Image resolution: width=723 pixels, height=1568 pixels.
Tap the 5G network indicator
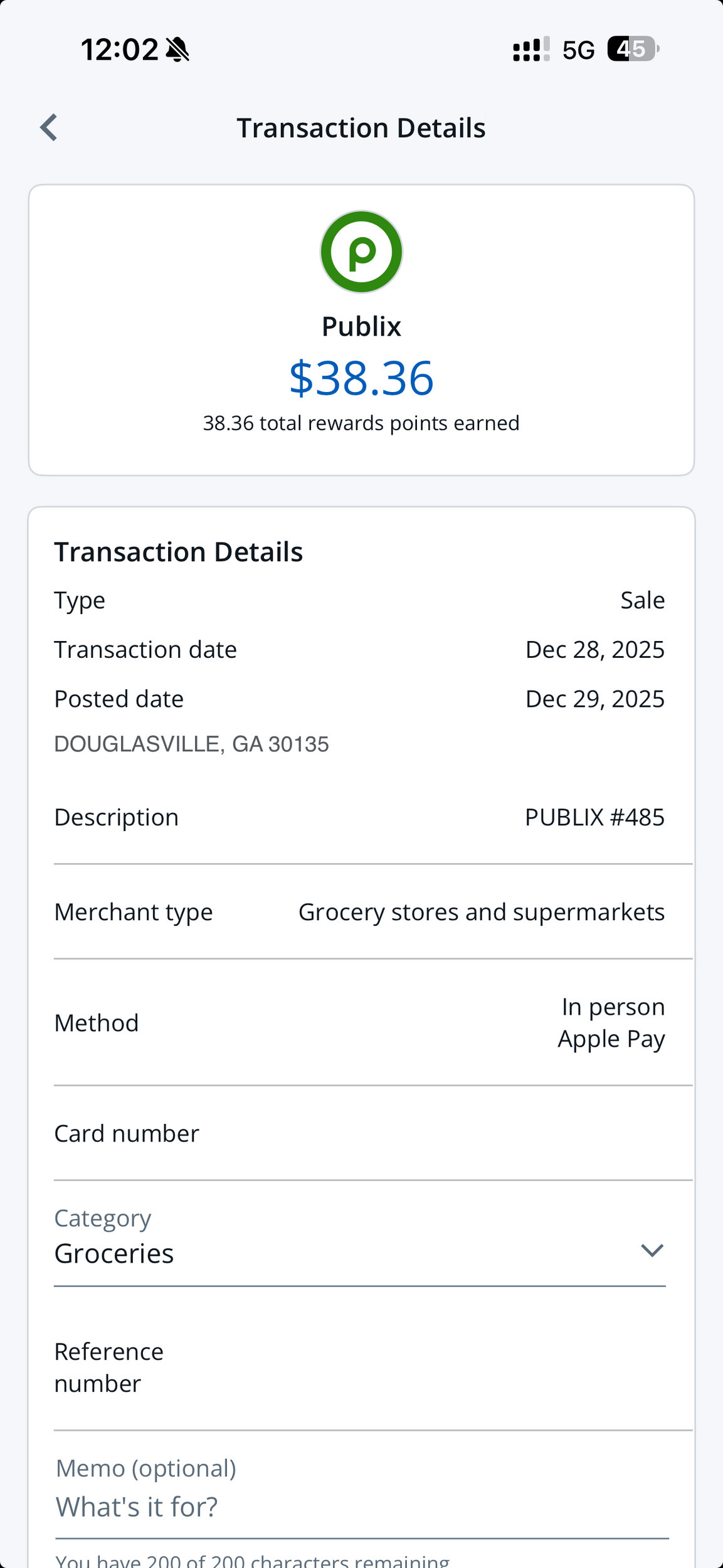click(578, 50)
